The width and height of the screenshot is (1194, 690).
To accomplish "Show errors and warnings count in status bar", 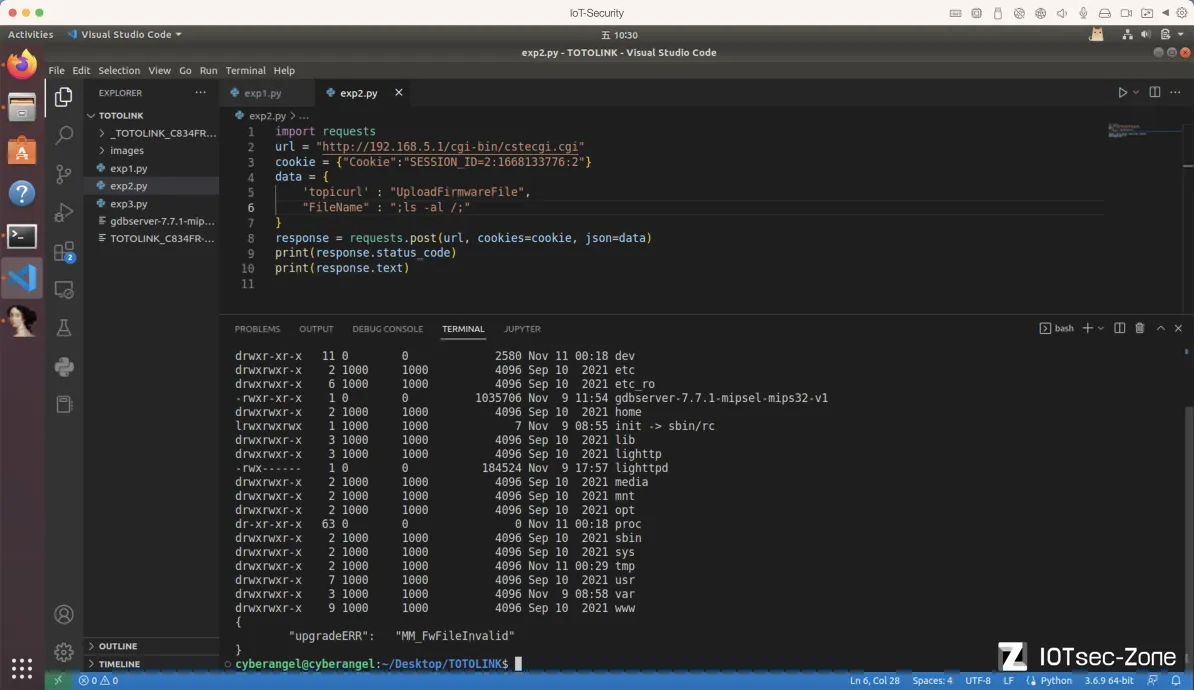I will click(98, 680).
